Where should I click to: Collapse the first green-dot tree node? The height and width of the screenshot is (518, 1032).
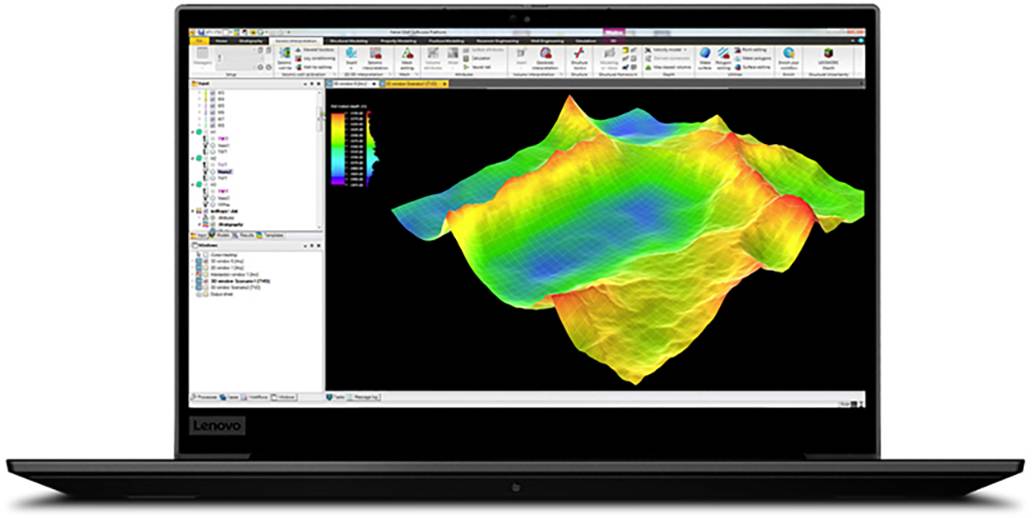click(x=193, y=131)
